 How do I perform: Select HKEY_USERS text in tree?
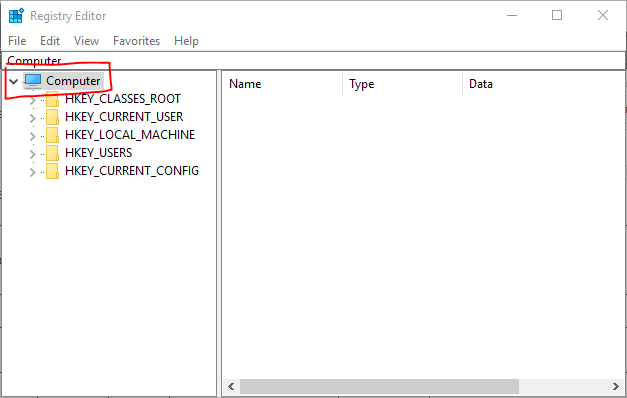98,153
